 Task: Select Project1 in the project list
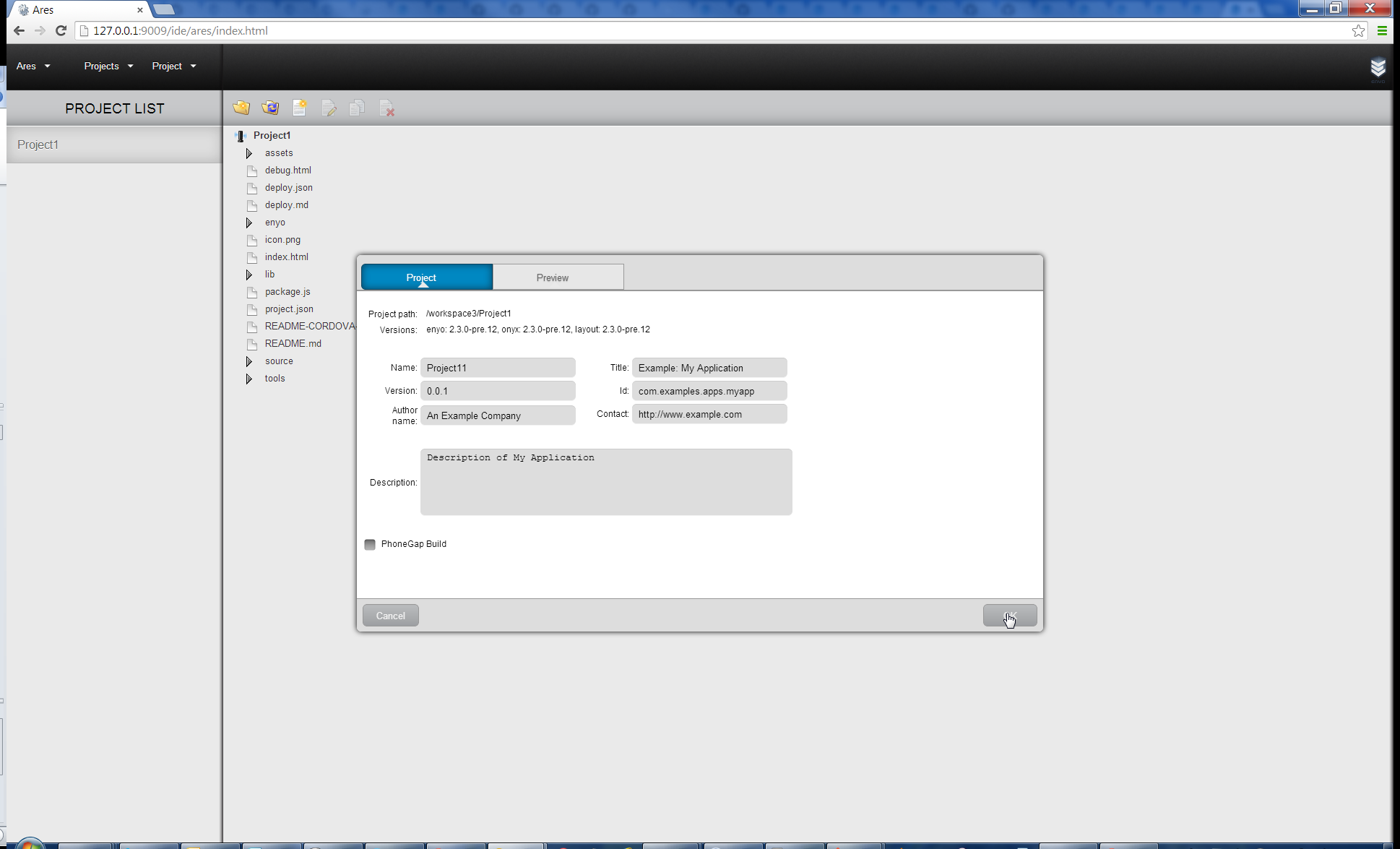coord(37,144)
